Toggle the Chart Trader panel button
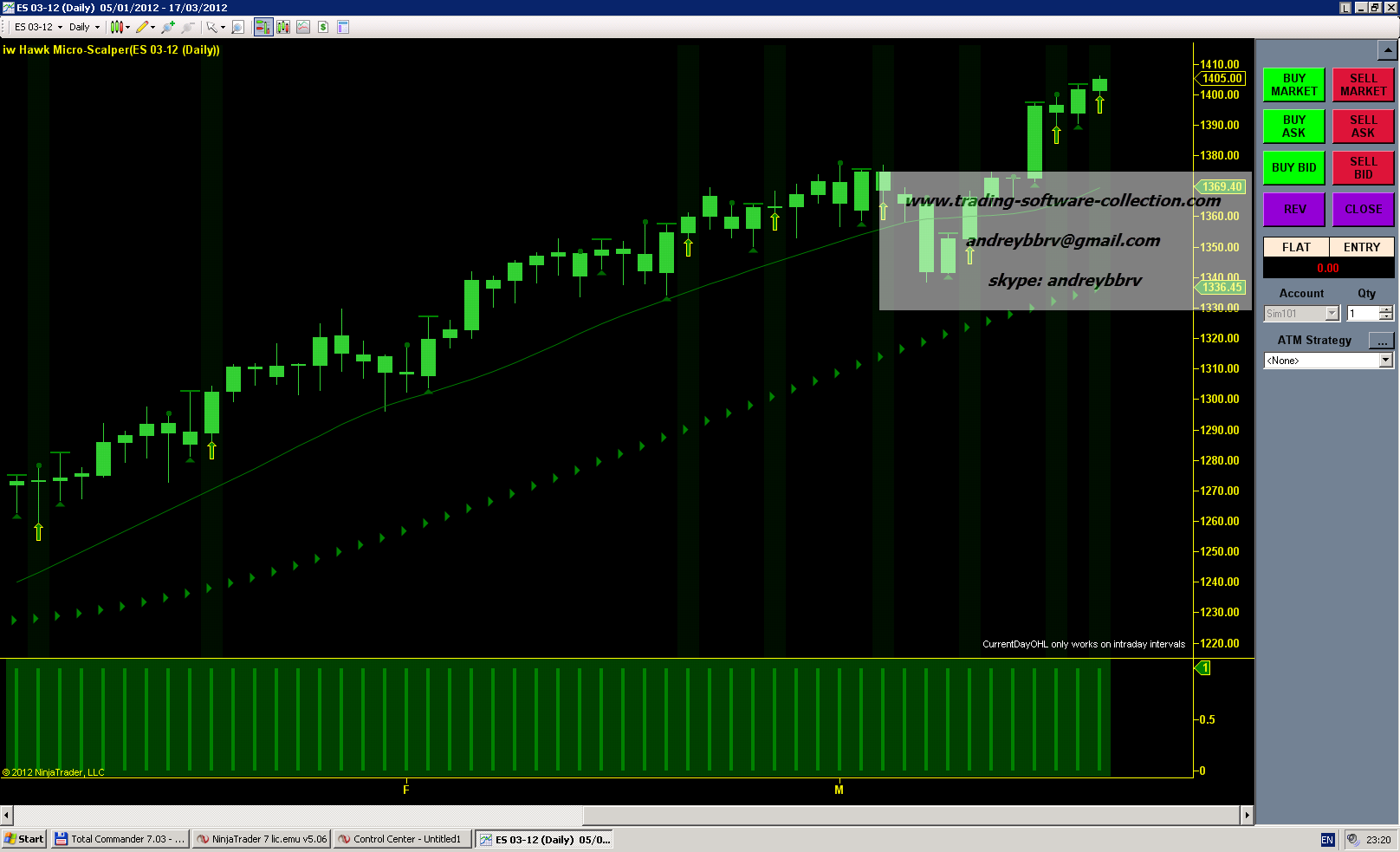 262,27
